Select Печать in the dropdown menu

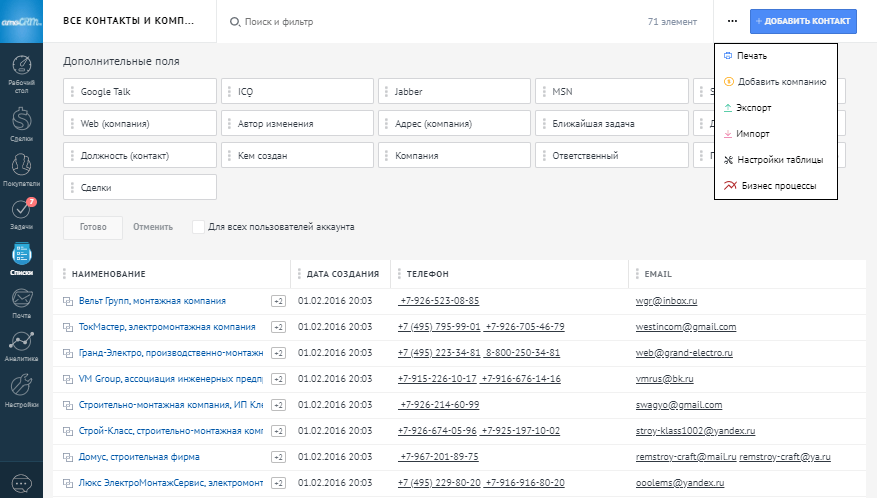point(752,55)
